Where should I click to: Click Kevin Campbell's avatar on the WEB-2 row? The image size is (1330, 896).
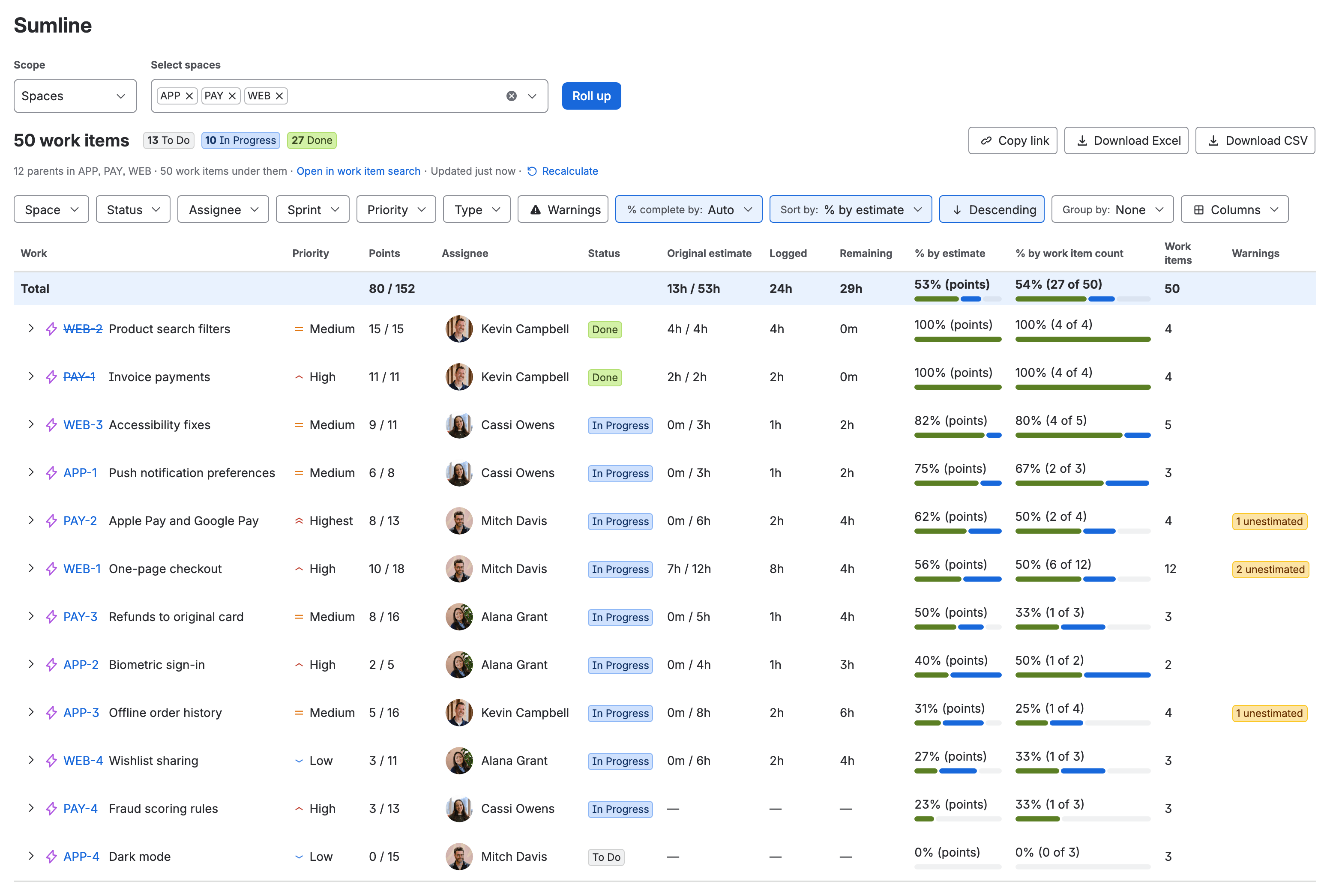459,329
